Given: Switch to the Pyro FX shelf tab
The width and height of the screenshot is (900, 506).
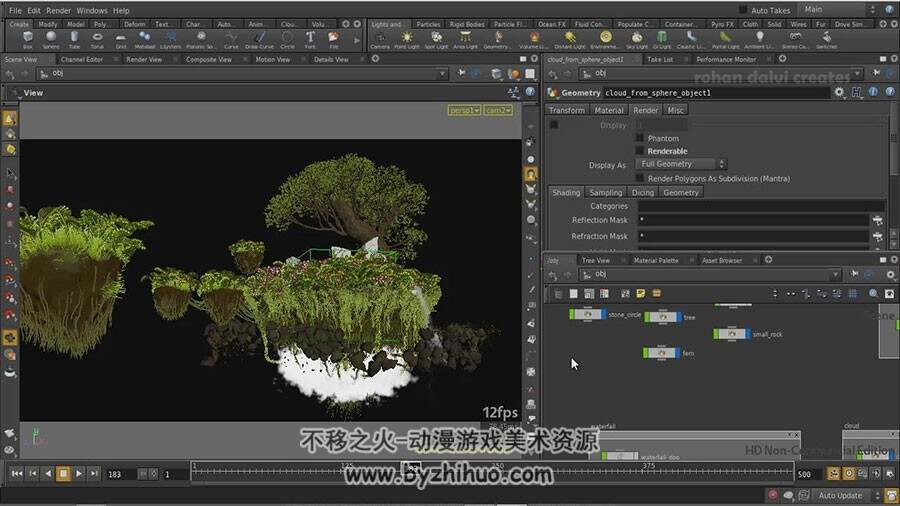Looking at the screenshot, I should point(722,24).
